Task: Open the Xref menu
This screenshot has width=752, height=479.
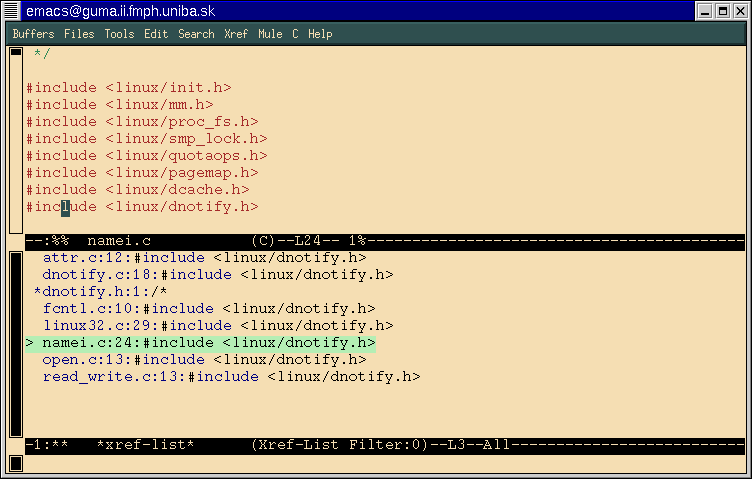Action: 236,34
